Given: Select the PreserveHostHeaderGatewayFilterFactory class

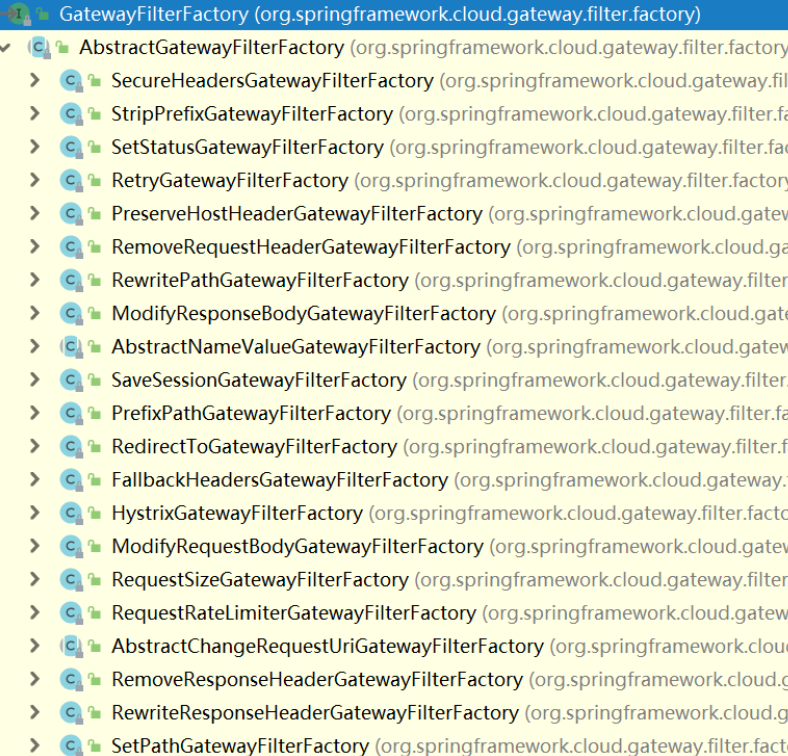Looking at the screenshot, I should (x=297, y=214).
